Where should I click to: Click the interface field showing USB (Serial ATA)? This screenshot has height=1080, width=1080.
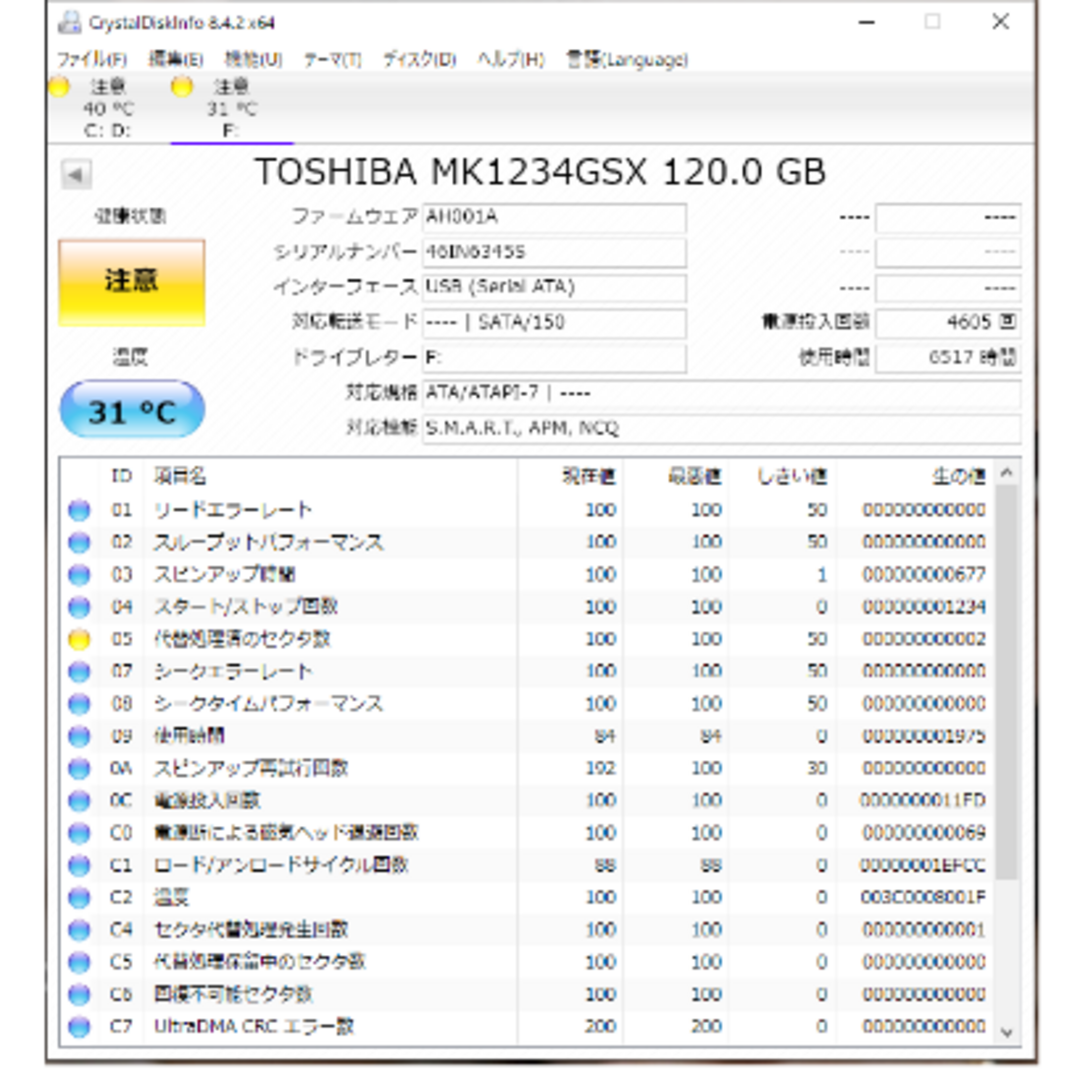554,287
